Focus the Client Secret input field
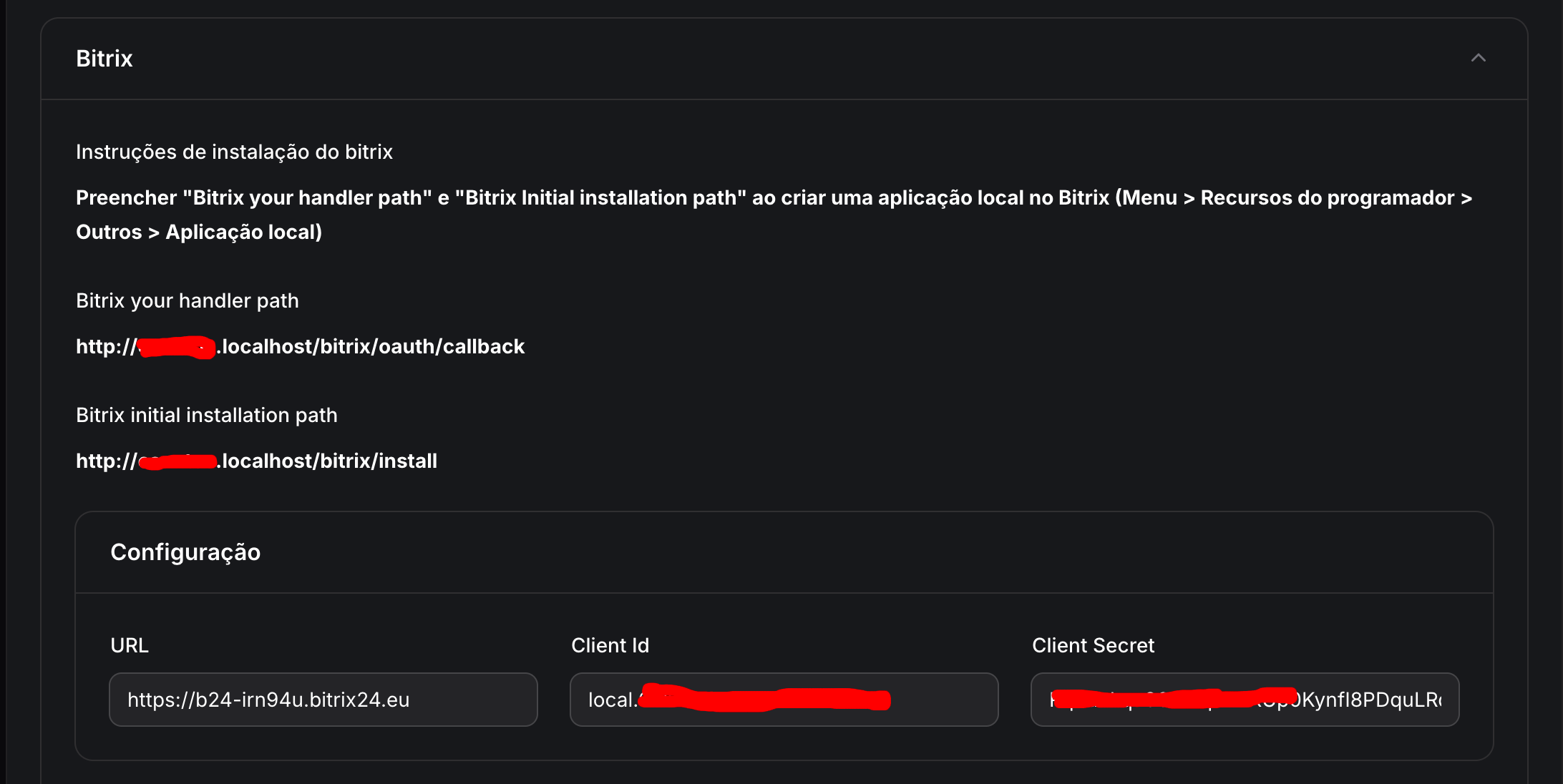 click(1245, 700)
